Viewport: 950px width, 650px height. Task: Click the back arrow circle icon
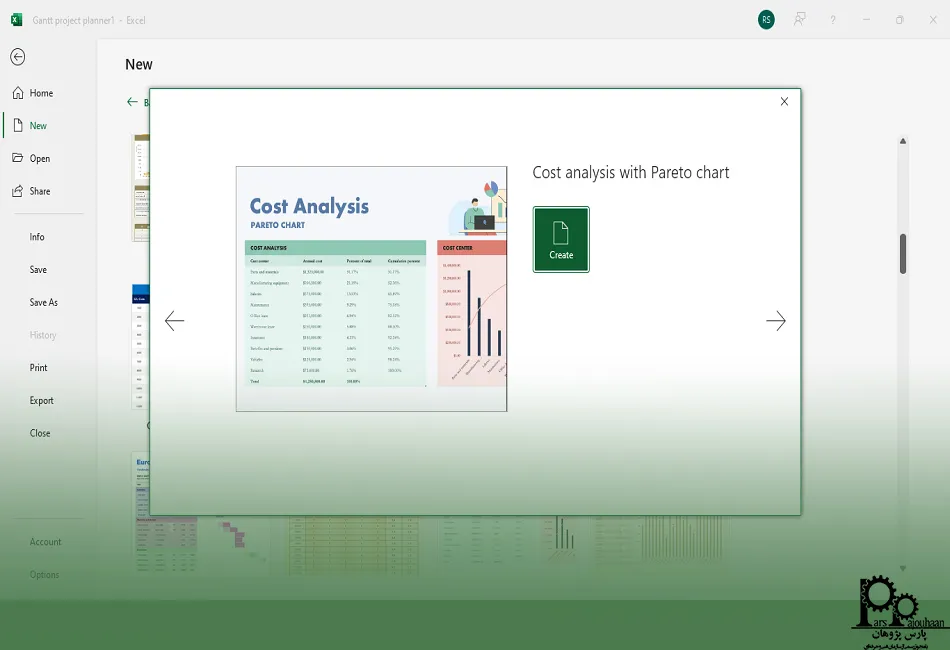coord(17,57)
